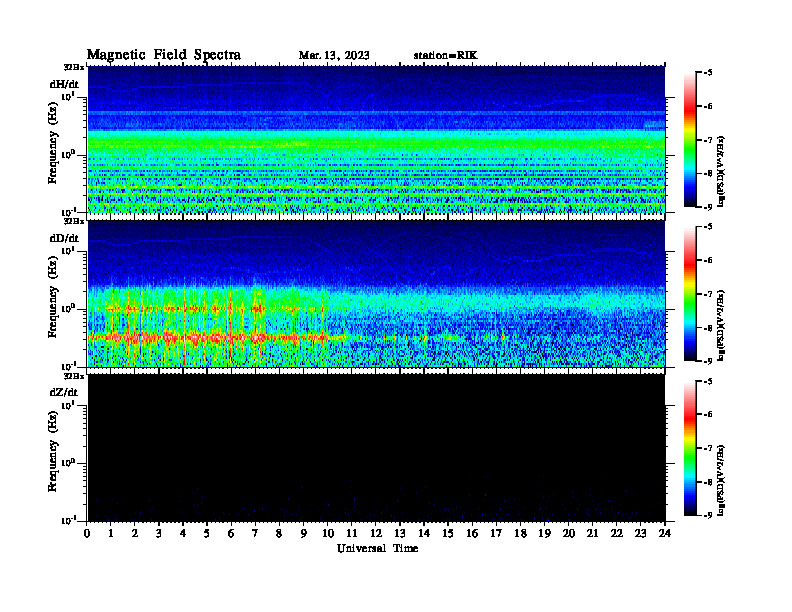The width and height of the screenshot is (792, 612).
Task: Click the log(PSD) label beside dH/dt color bar
Action: click(x=722, y=171)
